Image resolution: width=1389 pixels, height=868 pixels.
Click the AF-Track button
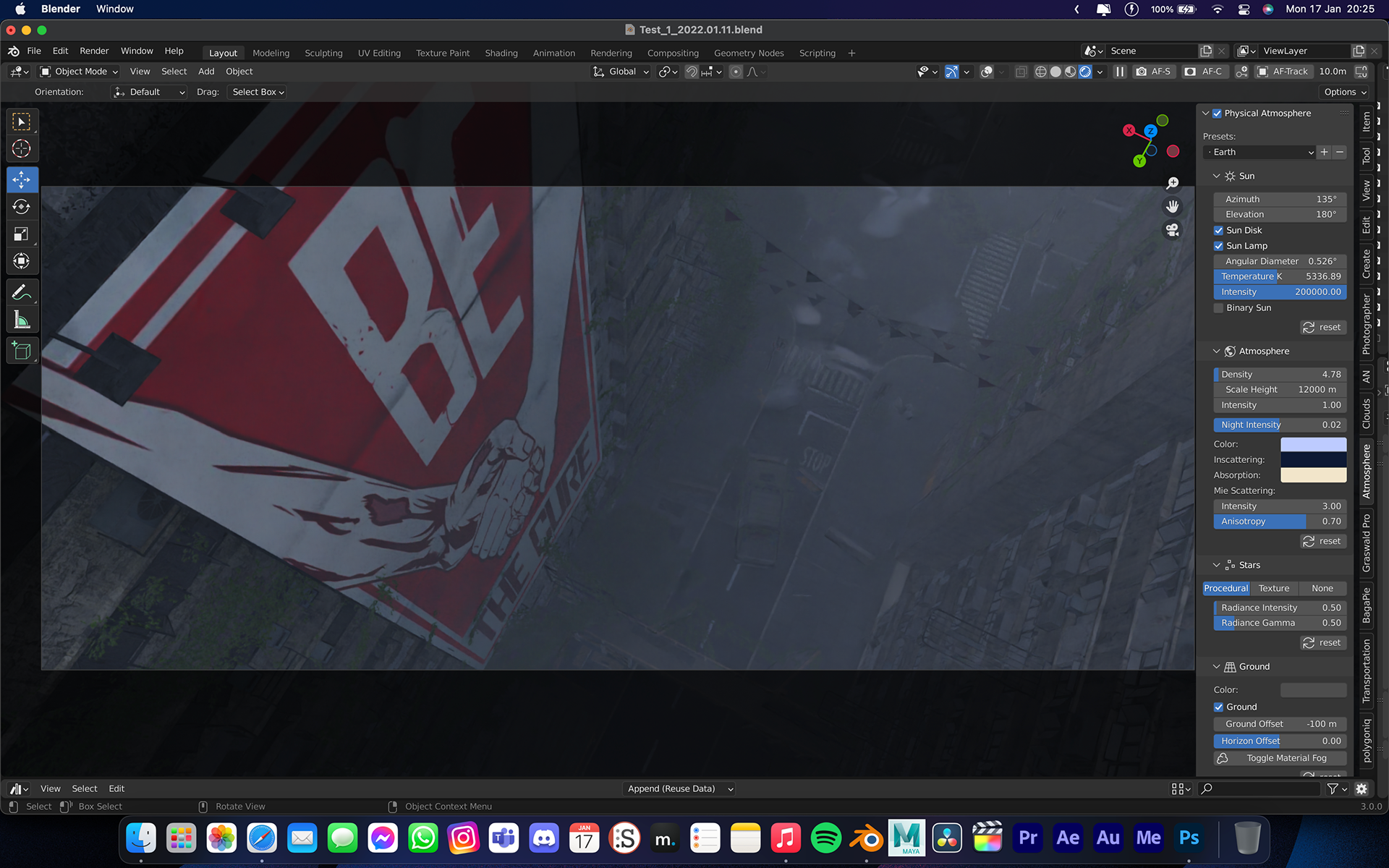[1283, 72]
